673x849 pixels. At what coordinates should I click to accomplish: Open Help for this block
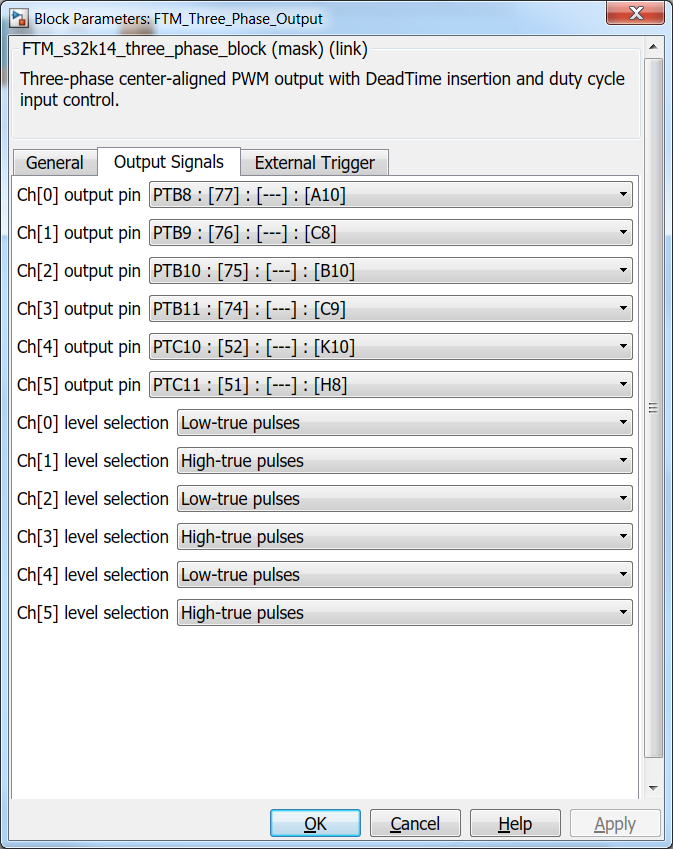tap(515, 822)
